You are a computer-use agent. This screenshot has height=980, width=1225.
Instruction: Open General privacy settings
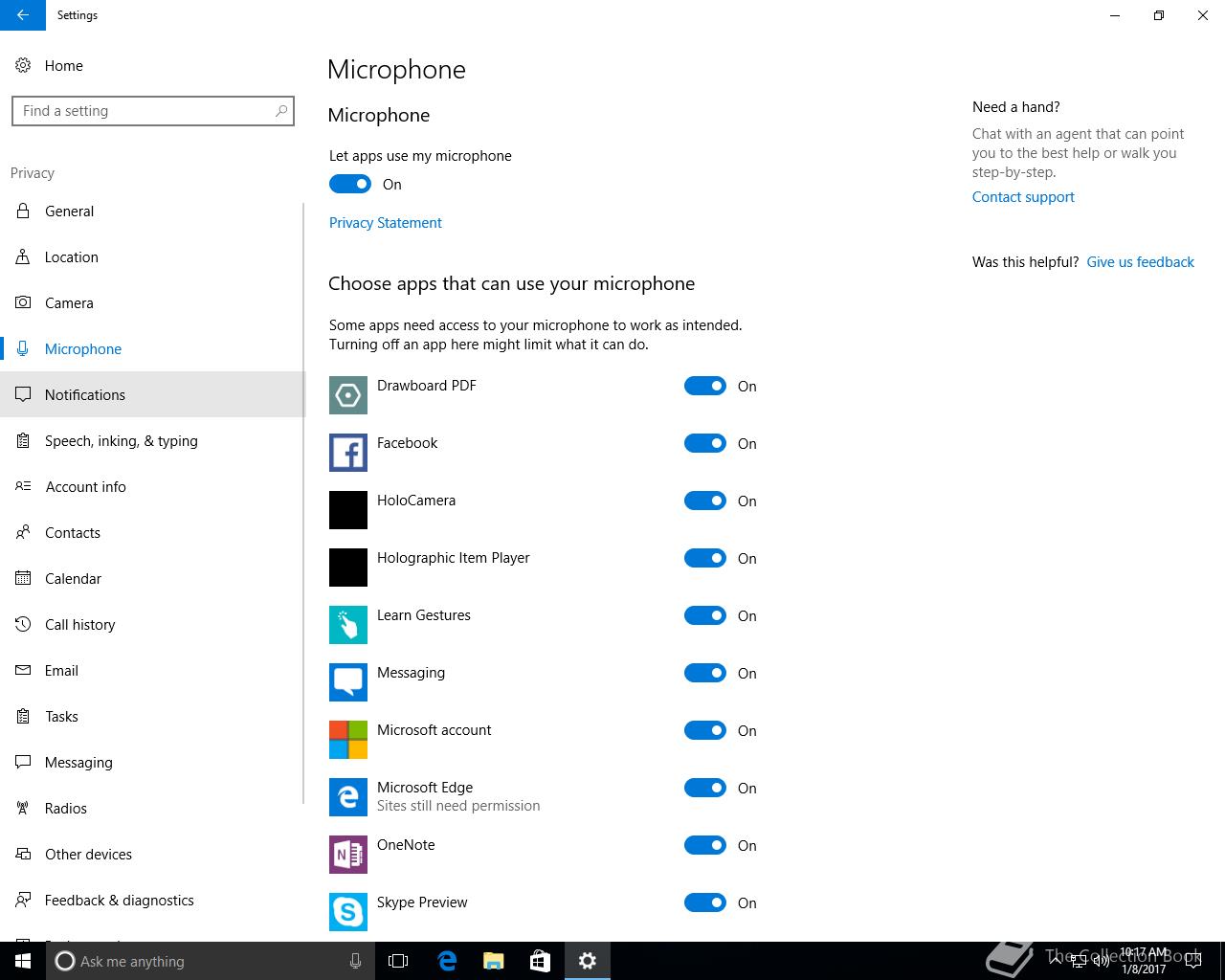coord(151,212)
